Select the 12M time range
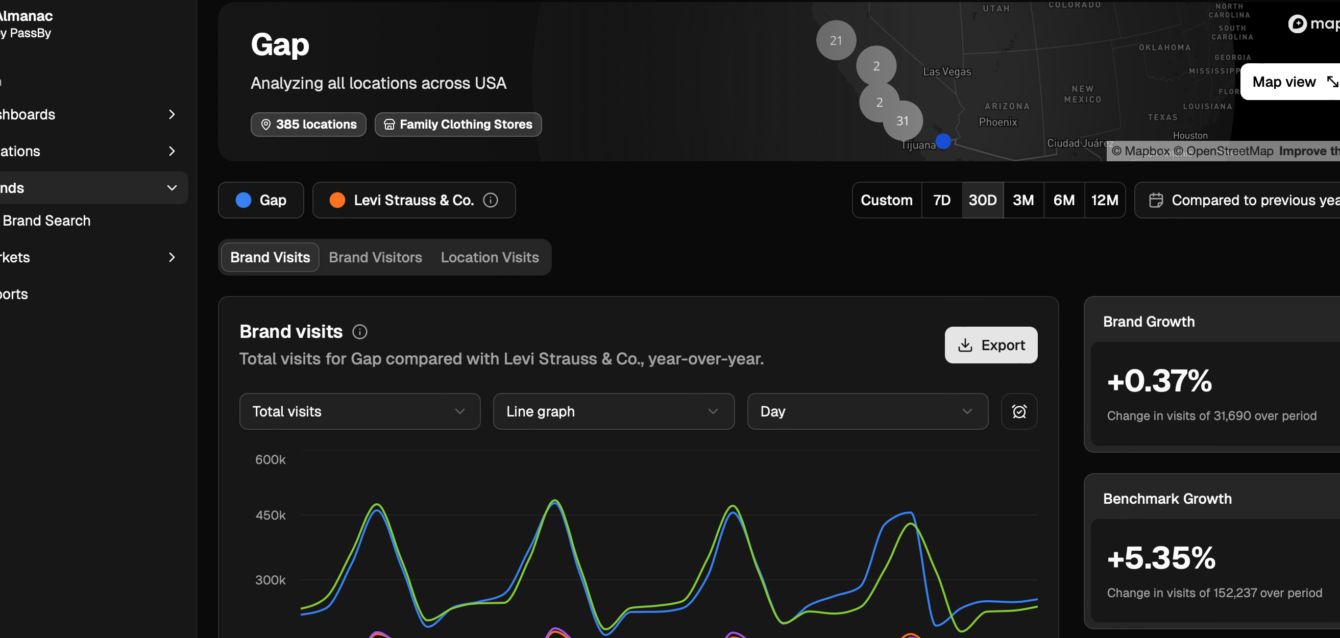Screen dimensions: 1340x638 pyautogui.click(x=1105, y=200)
